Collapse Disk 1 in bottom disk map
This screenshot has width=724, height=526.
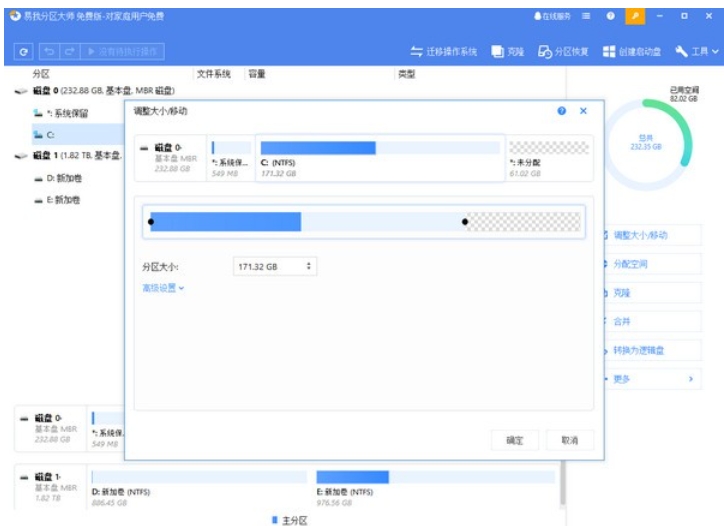pos(24,477)
